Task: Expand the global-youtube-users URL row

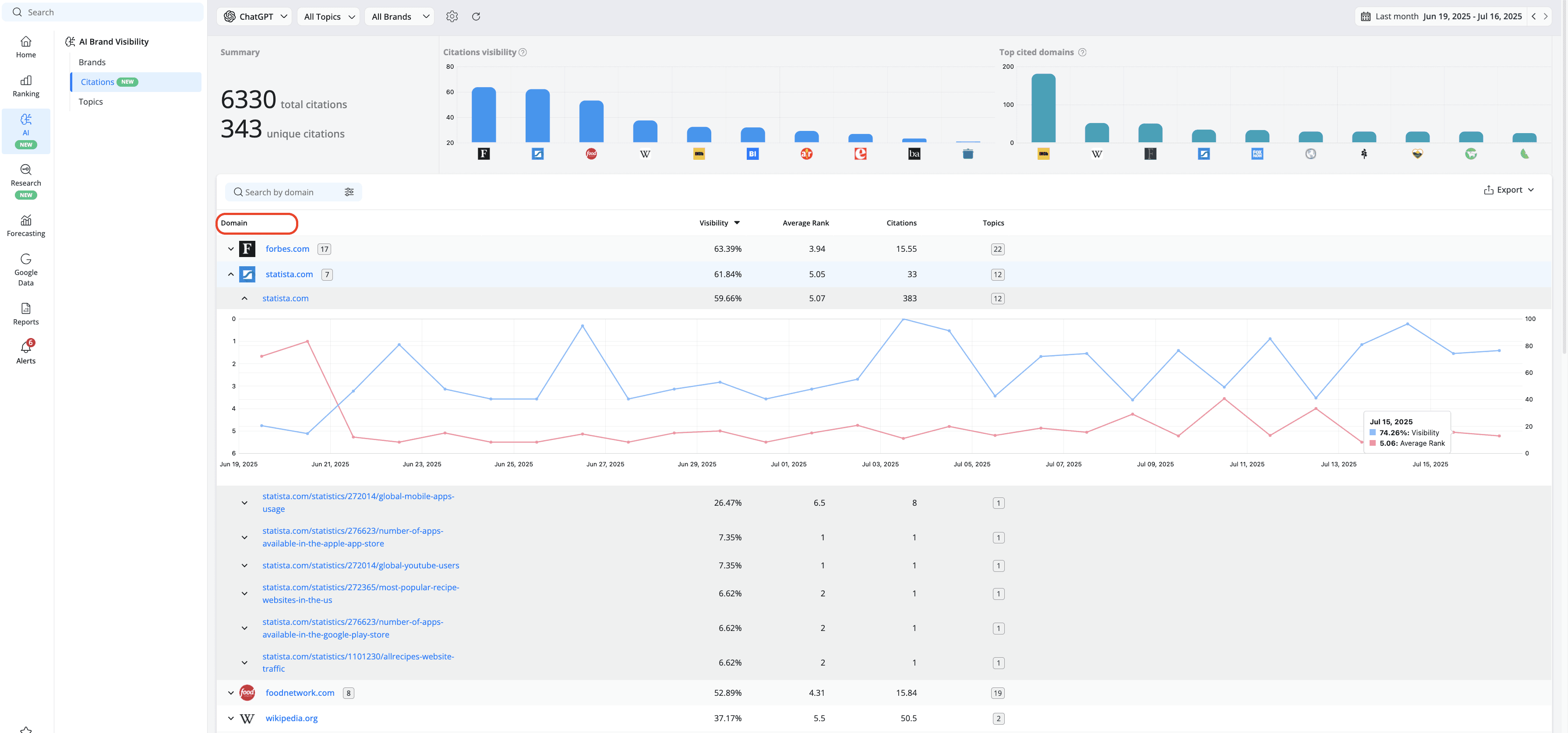Action: [244, 566]
